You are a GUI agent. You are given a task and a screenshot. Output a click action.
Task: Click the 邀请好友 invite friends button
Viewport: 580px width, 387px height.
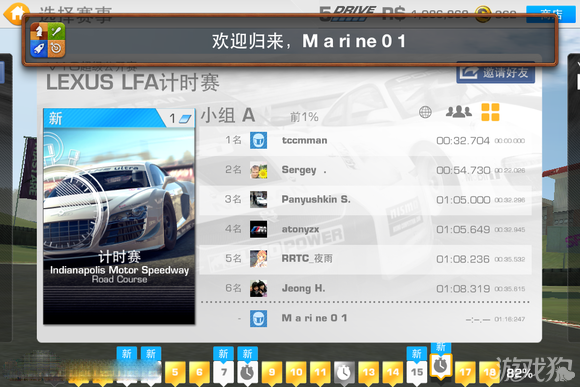496,73
